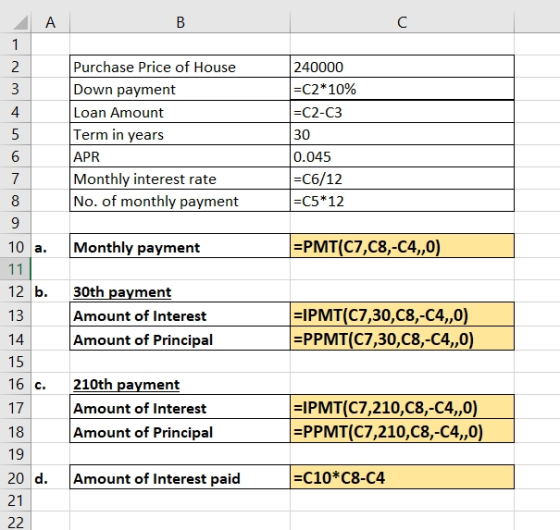Click formula cell =C10*C8-C4
The image size is (560, 530).
pyautogui.click(x=402, y=477)
